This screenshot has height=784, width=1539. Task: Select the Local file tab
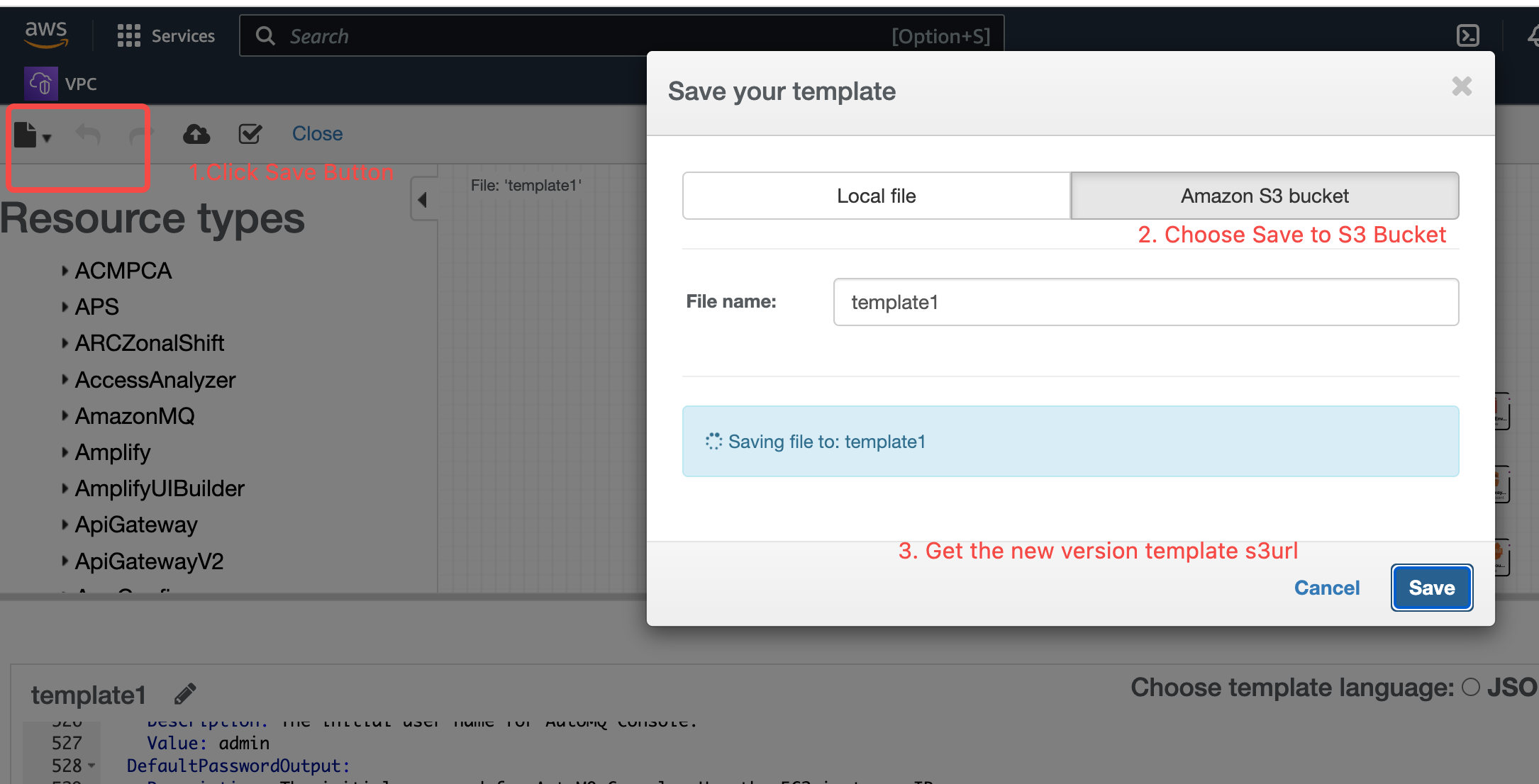click(x=877, y=196)
